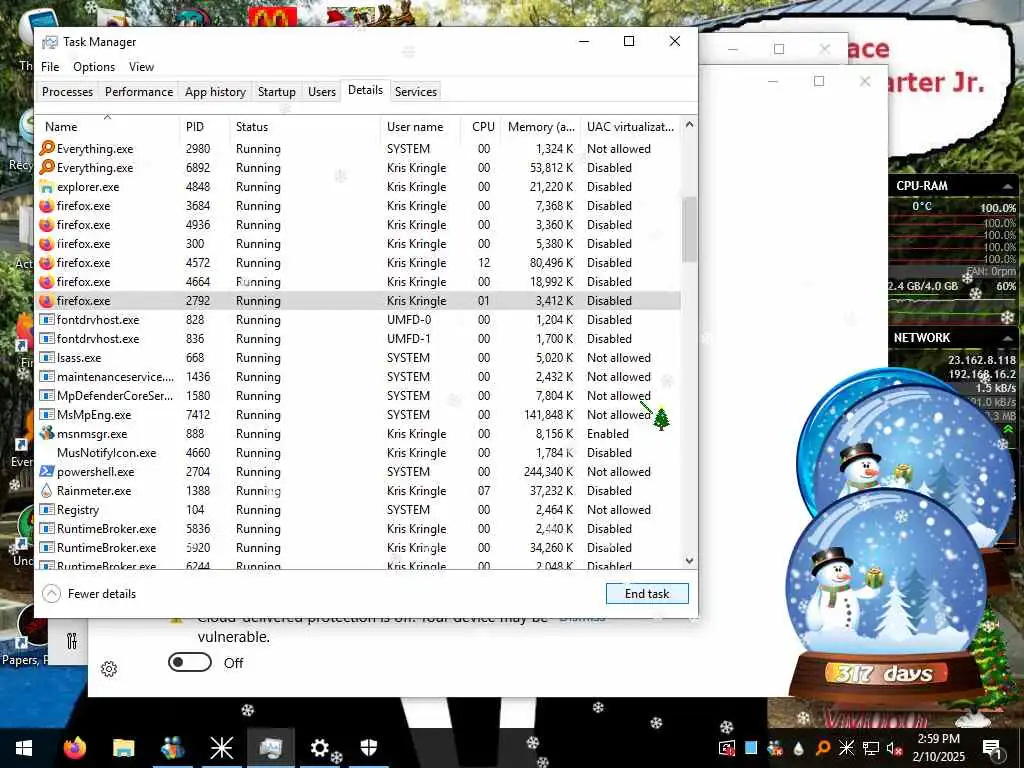Open File Explorer from the taskbar
Screen dimensions: 1024x768
123,748
